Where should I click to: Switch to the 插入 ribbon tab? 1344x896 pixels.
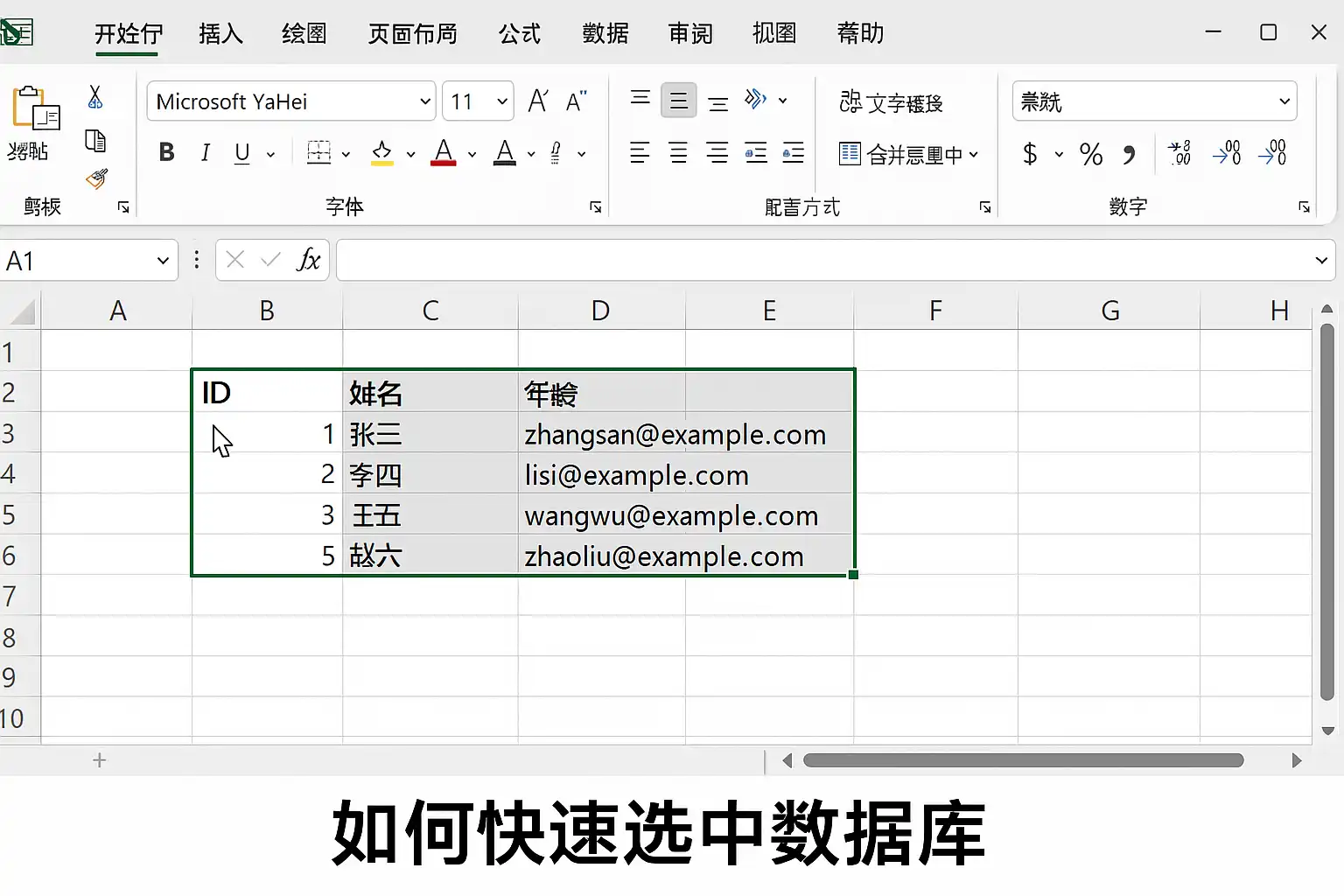pos(220,33)
